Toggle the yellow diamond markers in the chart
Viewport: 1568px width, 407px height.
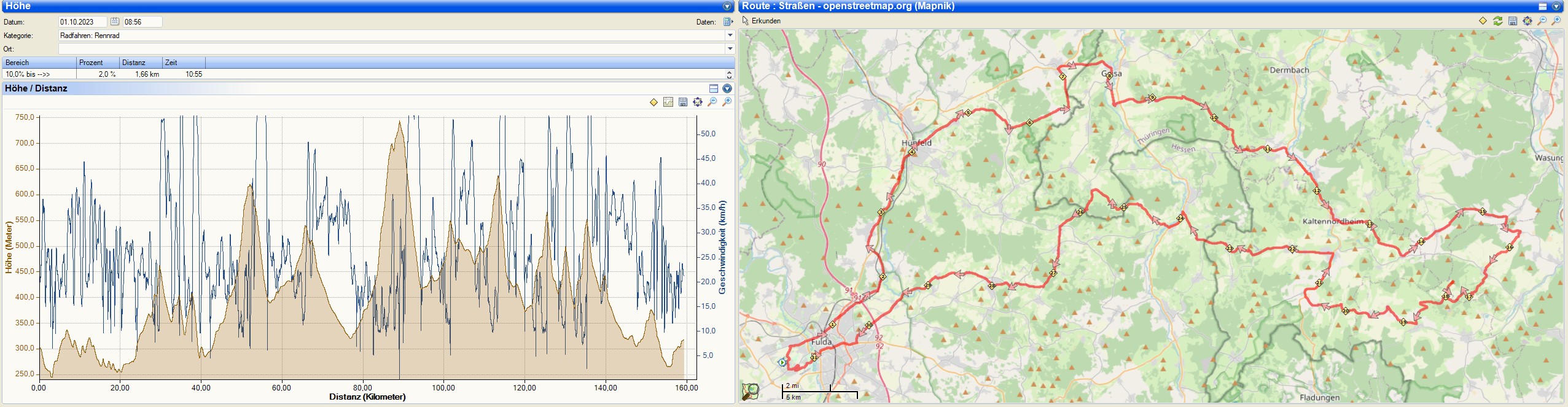[x=653, y=102]
